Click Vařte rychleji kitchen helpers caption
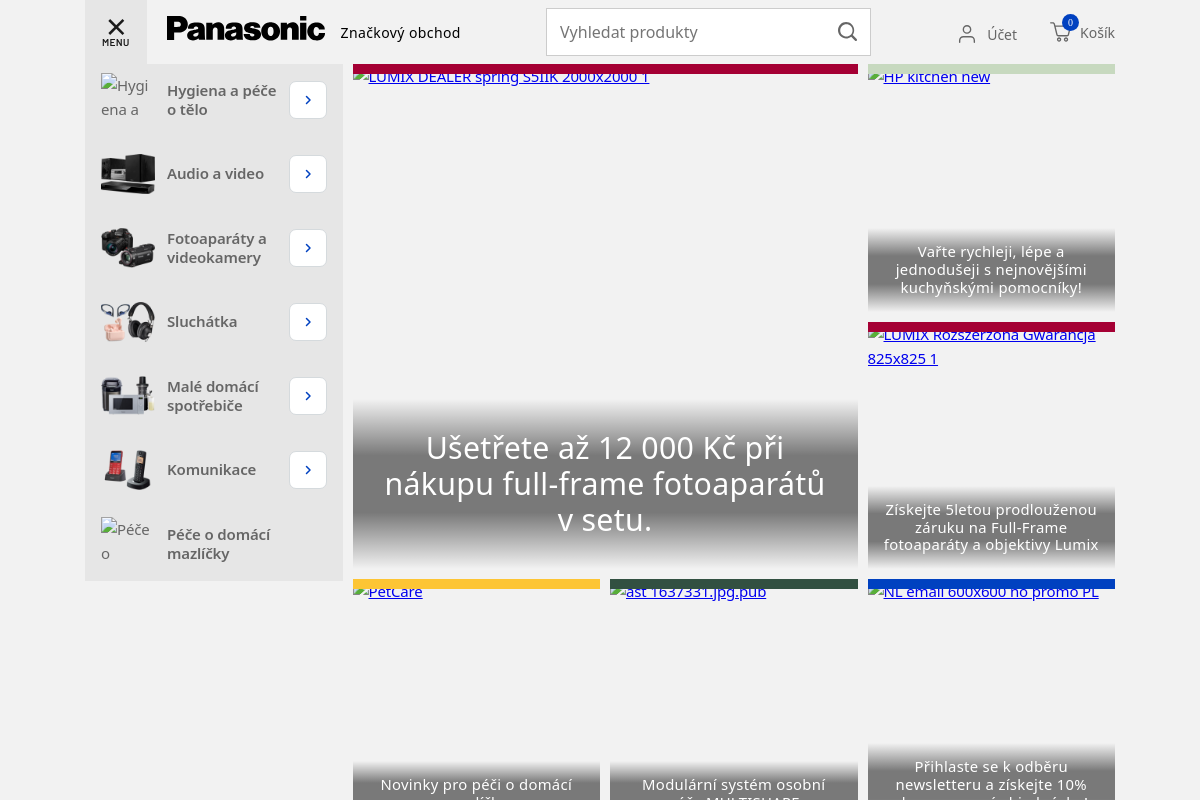Viewport: 1200px width, 800px height. point(991,270)
